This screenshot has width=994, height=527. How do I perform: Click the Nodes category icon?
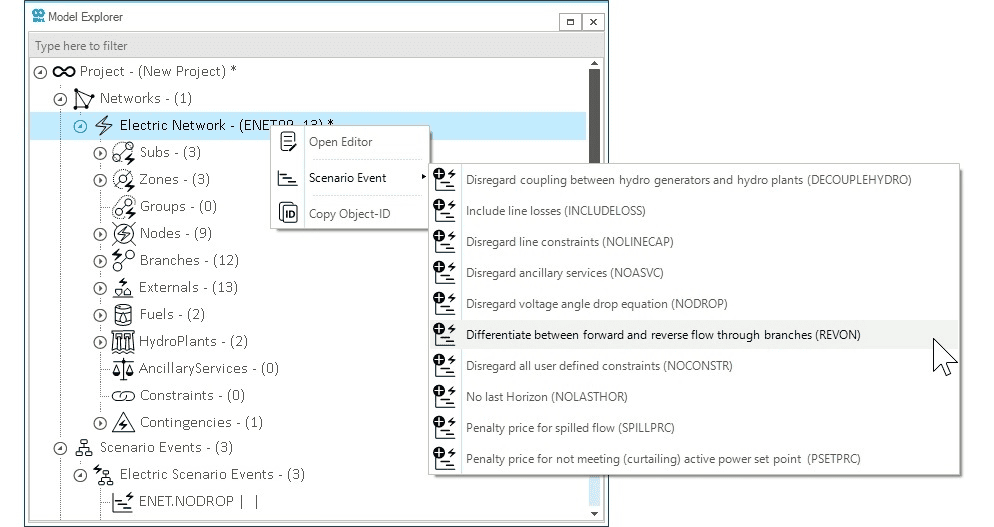tap(124, 234)
